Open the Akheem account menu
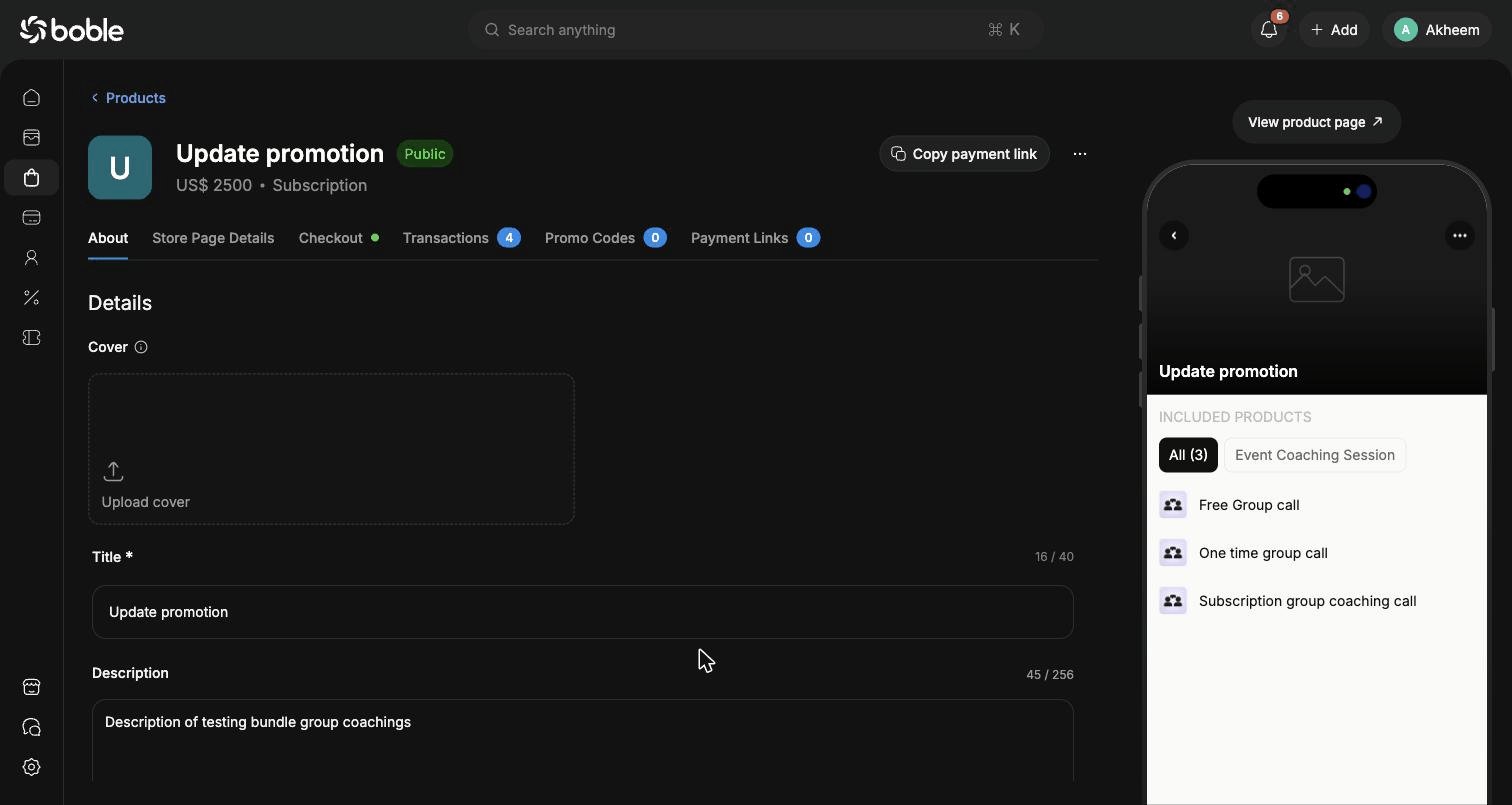 [1437, 30]
